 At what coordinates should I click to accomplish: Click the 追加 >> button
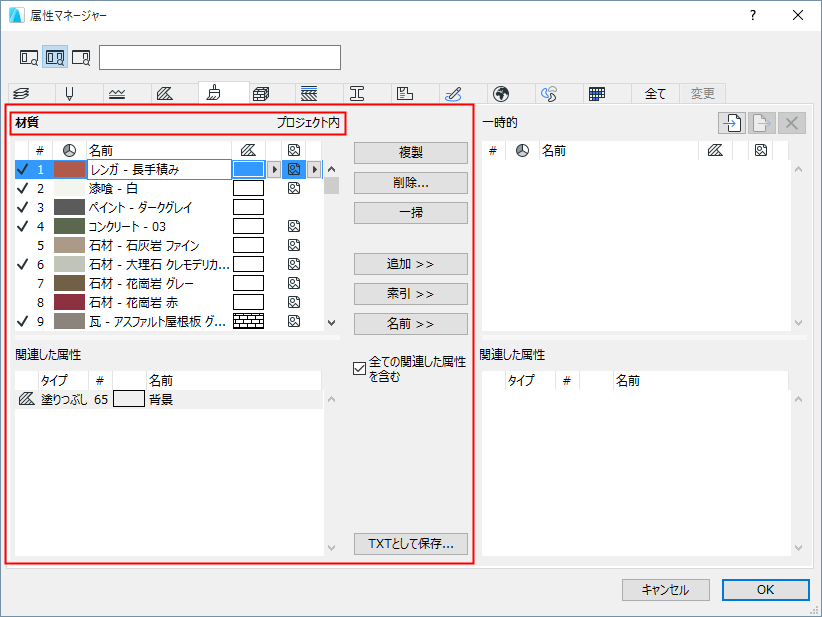[x=410, y=264]
